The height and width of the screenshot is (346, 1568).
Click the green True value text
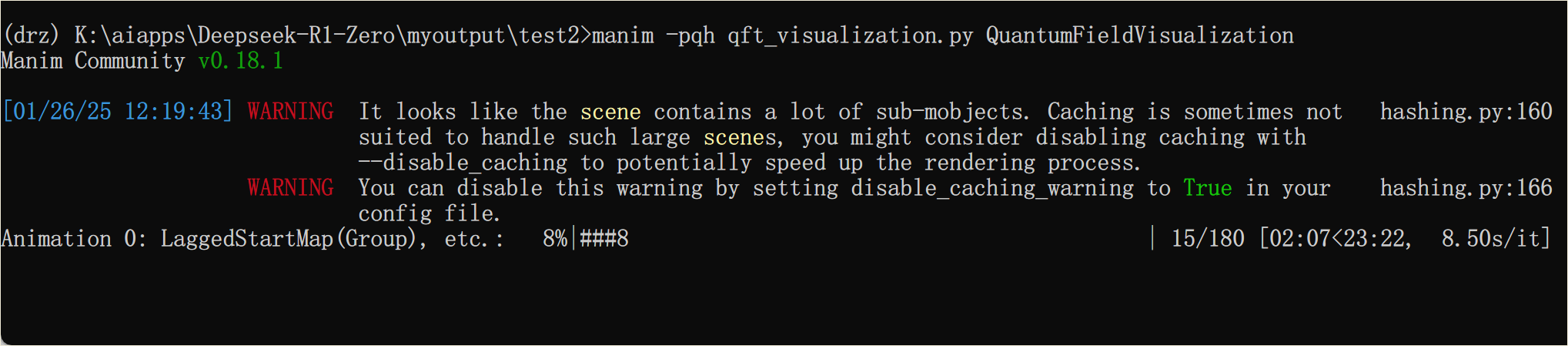point(1207,188)
